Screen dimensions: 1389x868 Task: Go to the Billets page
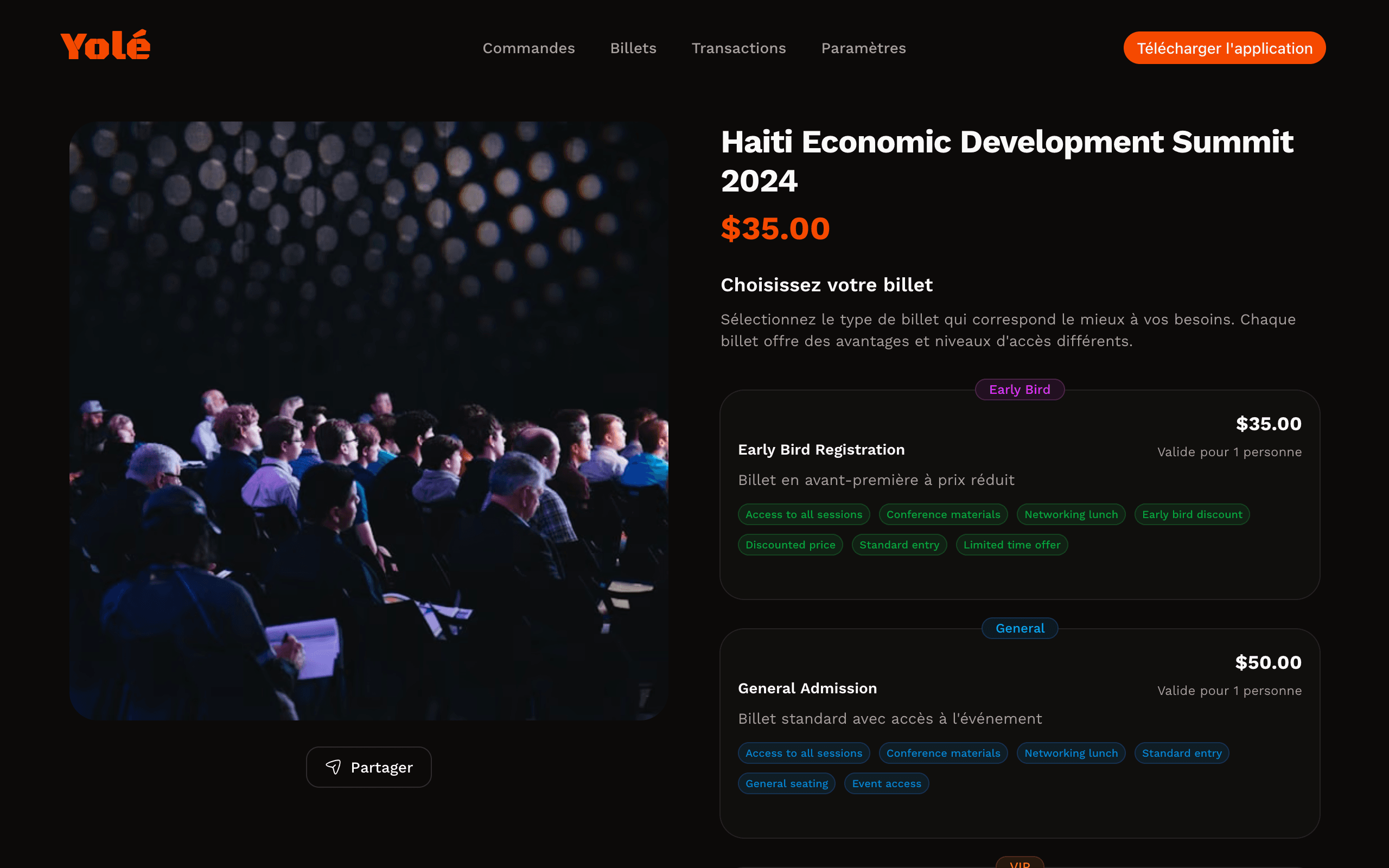pos(633,48)
